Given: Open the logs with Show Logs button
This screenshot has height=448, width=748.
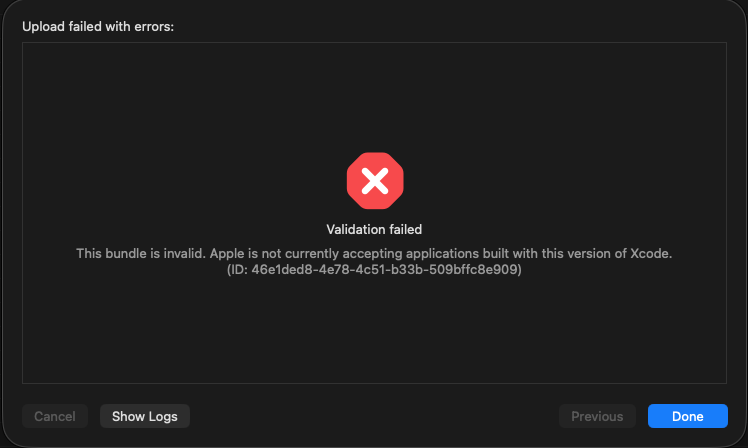Looking at the screenshot, I should click(x=145, y=416).
